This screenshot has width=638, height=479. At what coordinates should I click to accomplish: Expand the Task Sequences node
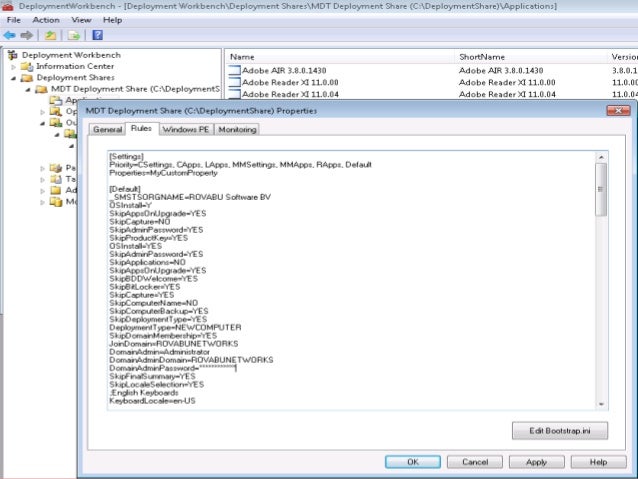point(43,179)
